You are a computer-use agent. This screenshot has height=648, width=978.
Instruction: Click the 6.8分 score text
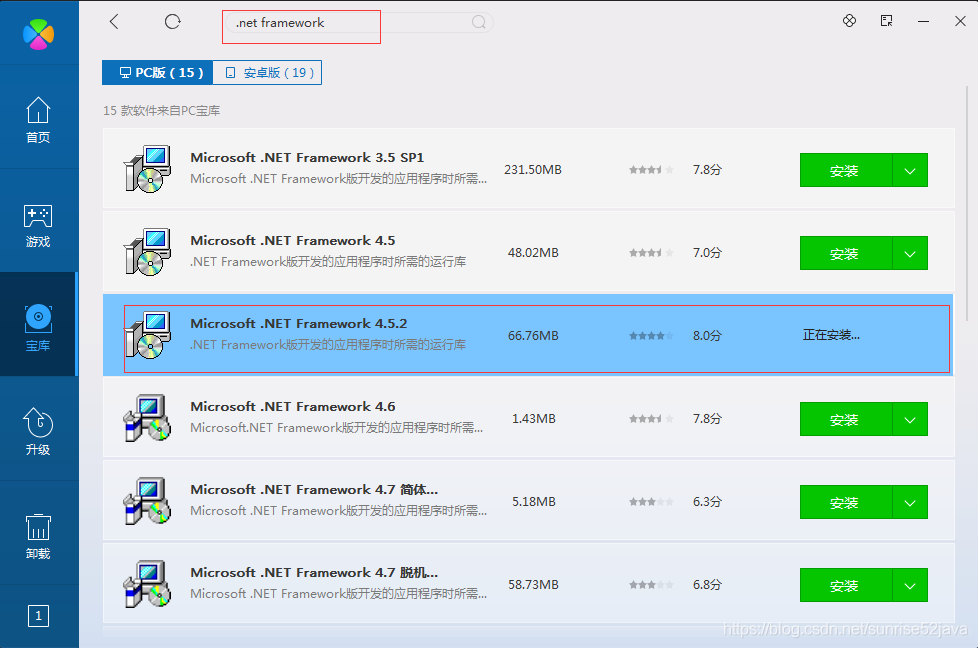click(707, 584)
